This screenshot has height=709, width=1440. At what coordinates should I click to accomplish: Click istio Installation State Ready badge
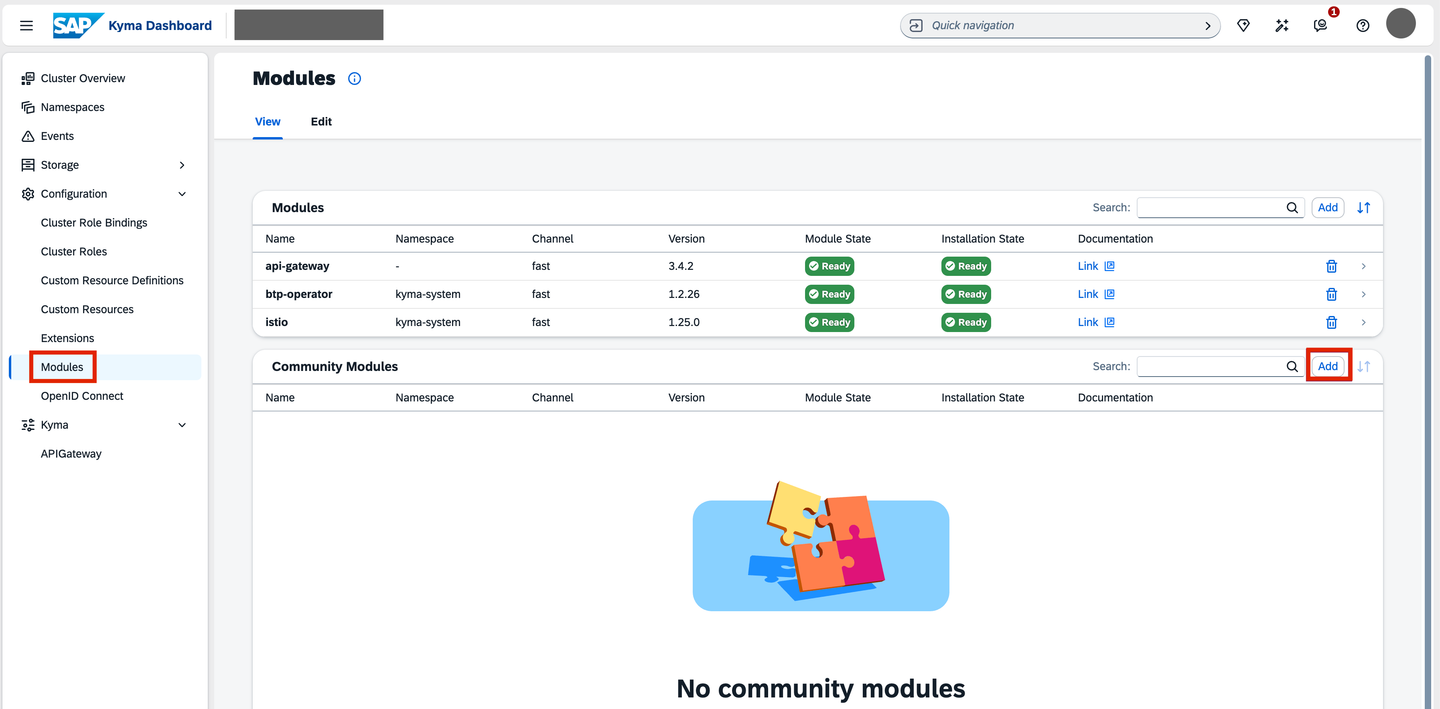(966, 322)
